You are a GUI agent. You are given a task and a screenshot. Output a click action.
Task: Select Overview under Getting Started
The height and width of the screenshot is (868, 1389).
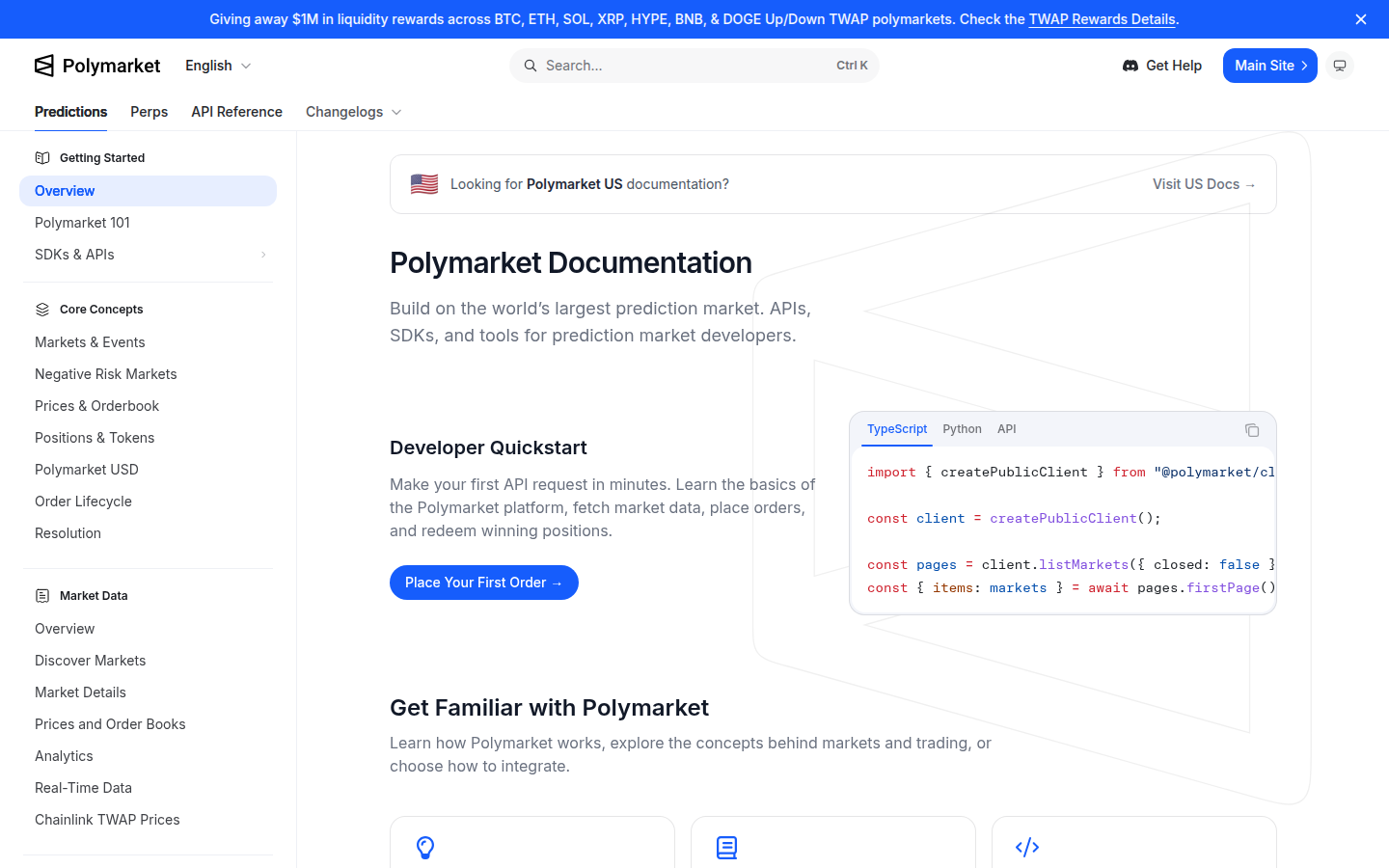[148, 191]
